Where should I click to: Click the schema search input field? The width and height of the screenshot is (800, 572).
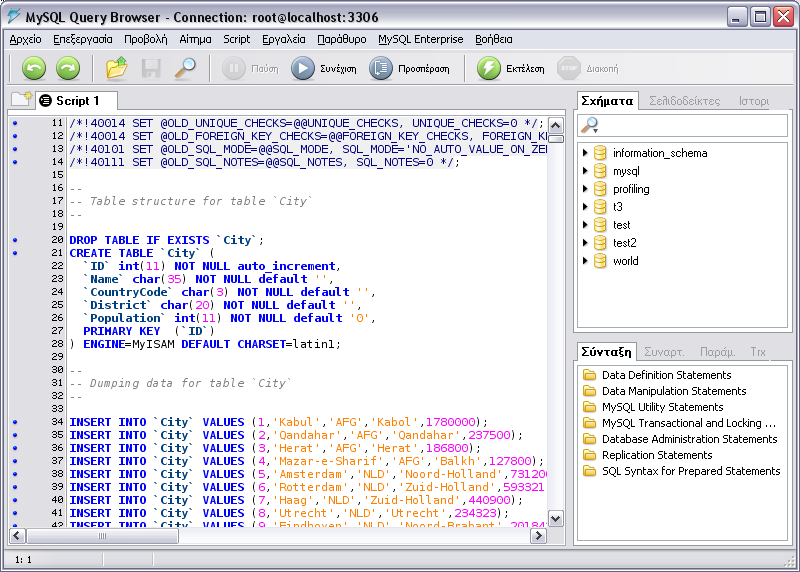(x=682, y=125)
